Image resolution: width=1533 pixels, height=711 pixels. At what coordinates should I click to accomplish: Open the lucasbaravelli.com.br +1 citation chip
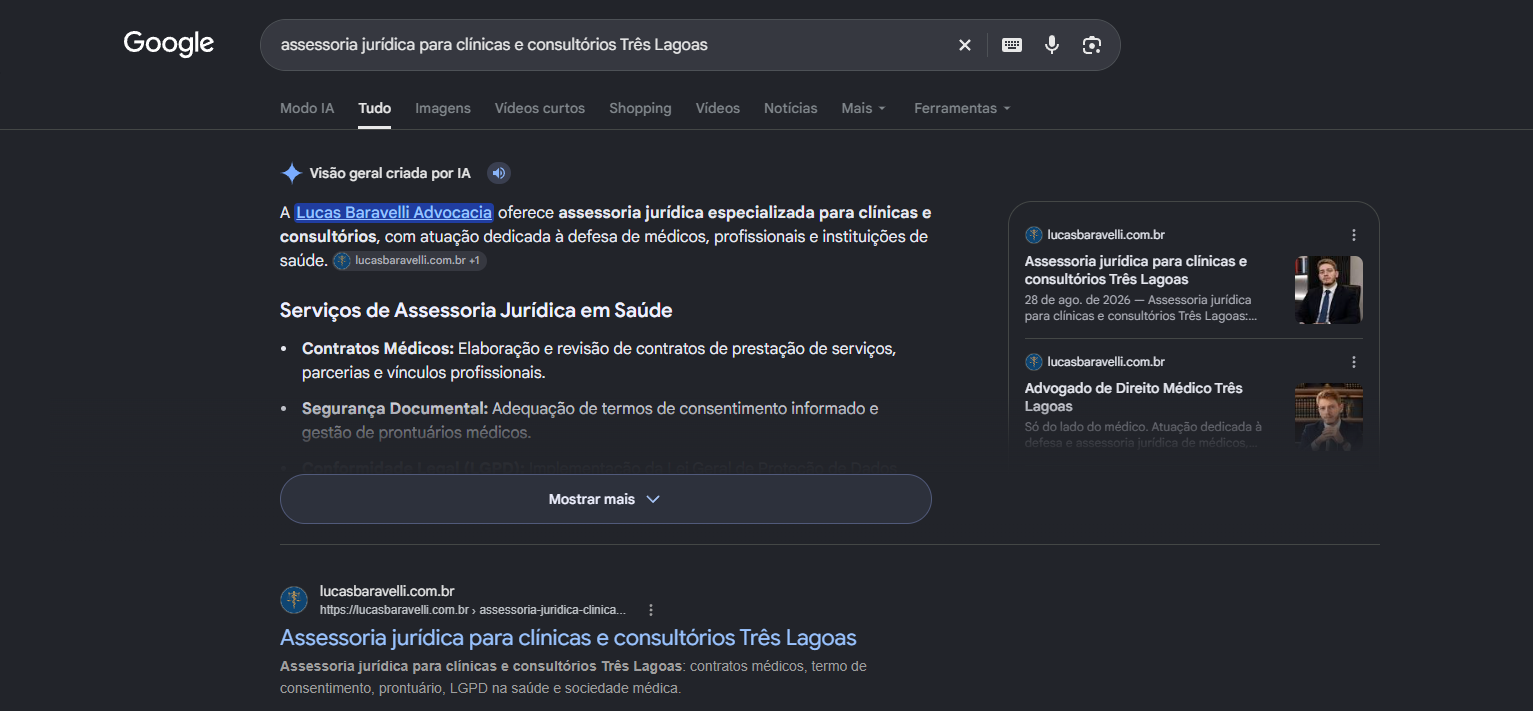[409, 261]
